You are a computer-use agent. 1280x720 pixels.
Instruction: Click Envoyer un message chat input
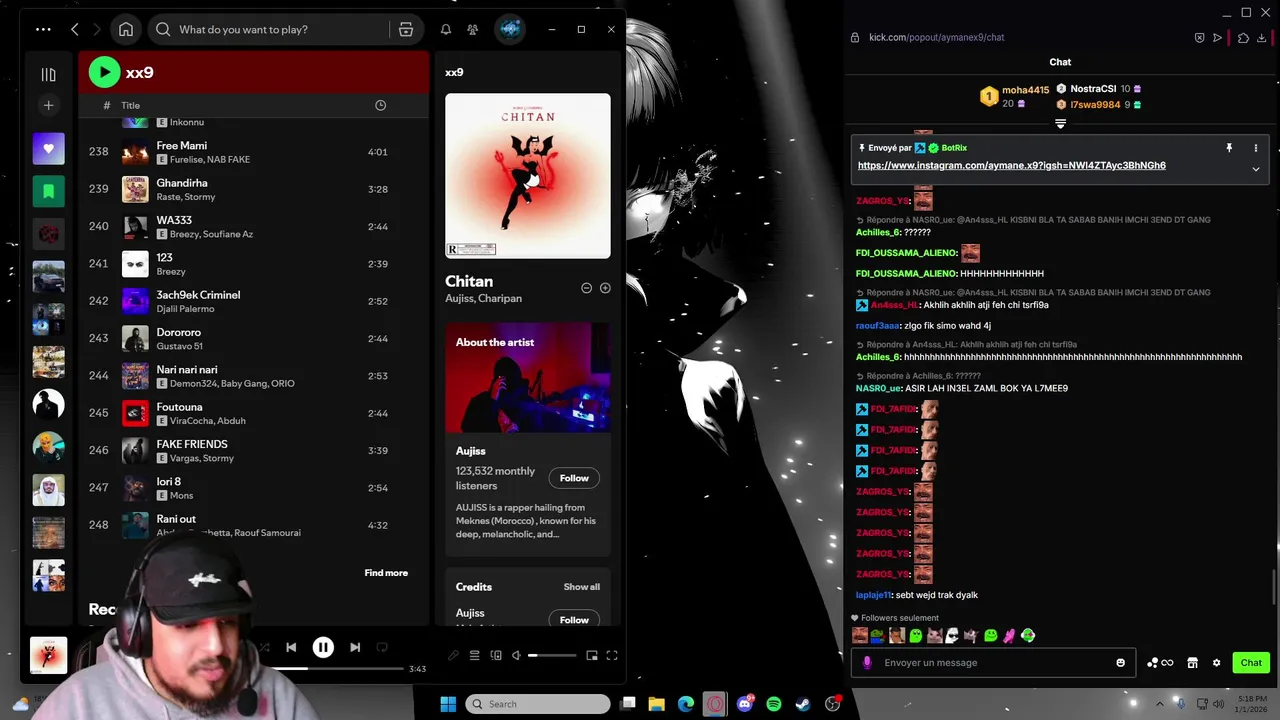coord(993,662)
